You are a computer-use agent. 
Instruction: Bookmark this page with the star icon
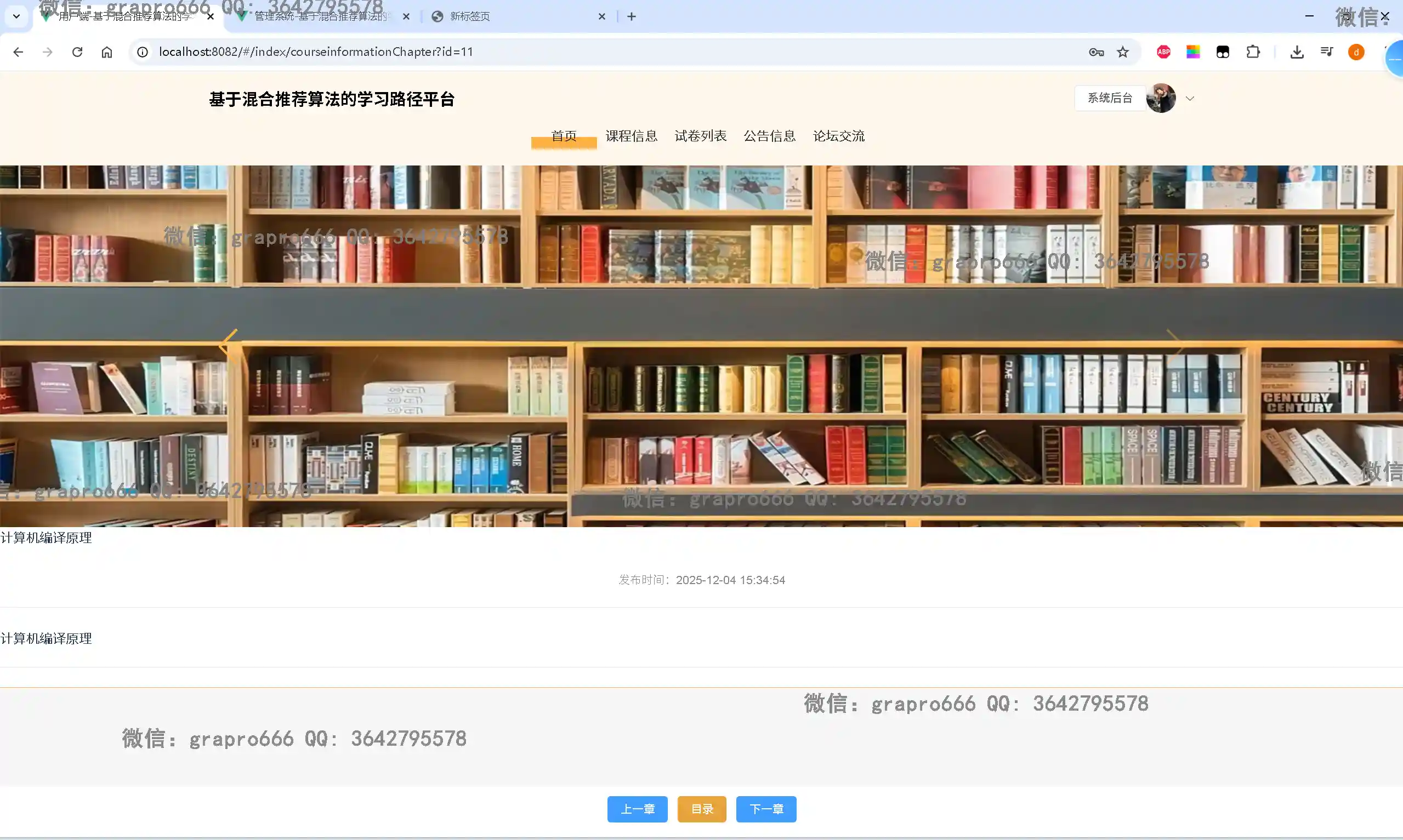point(1122,52)
